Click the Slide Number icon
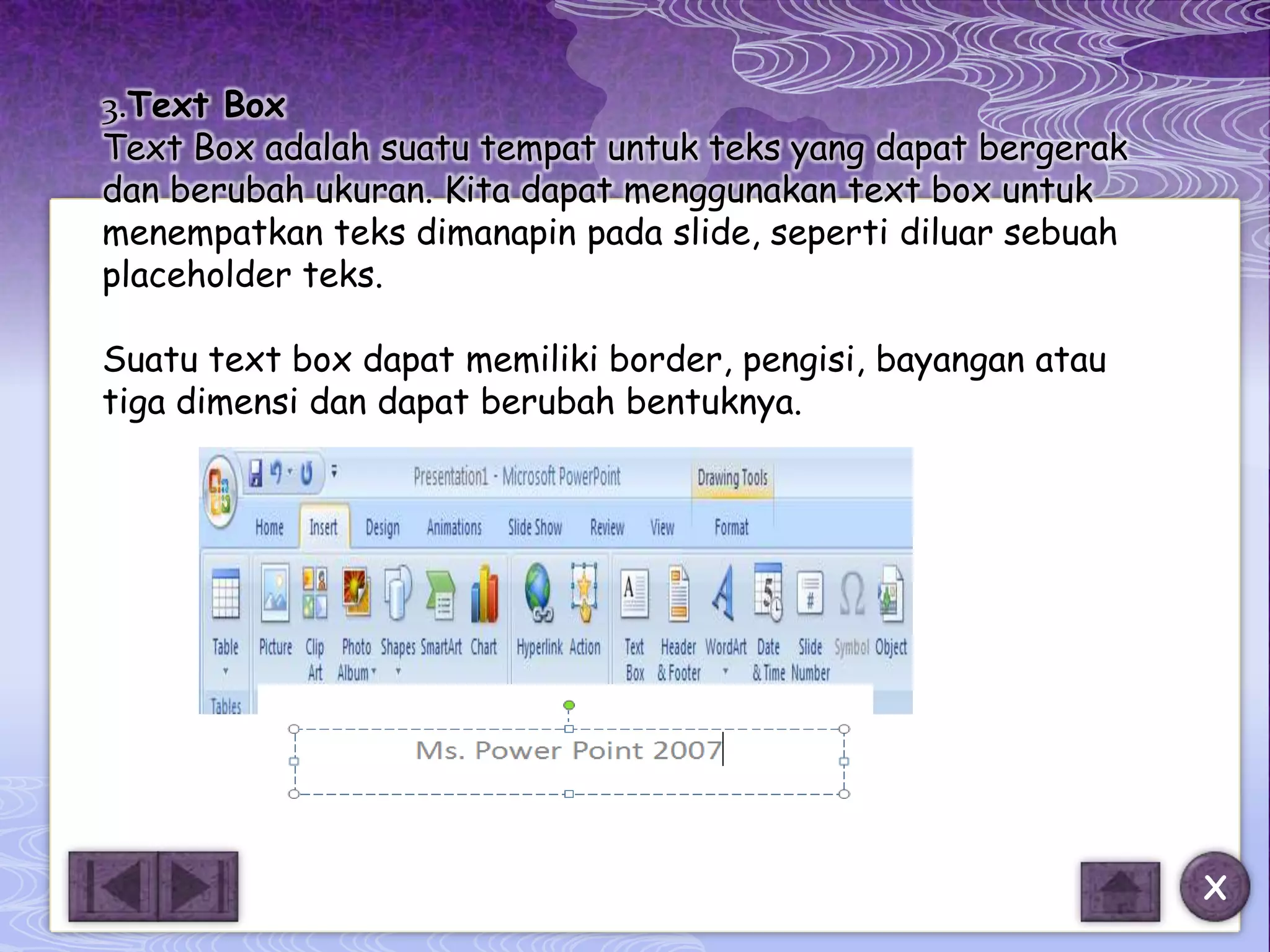The height and width of the screenshot is (952, 1270). (810, 594)
